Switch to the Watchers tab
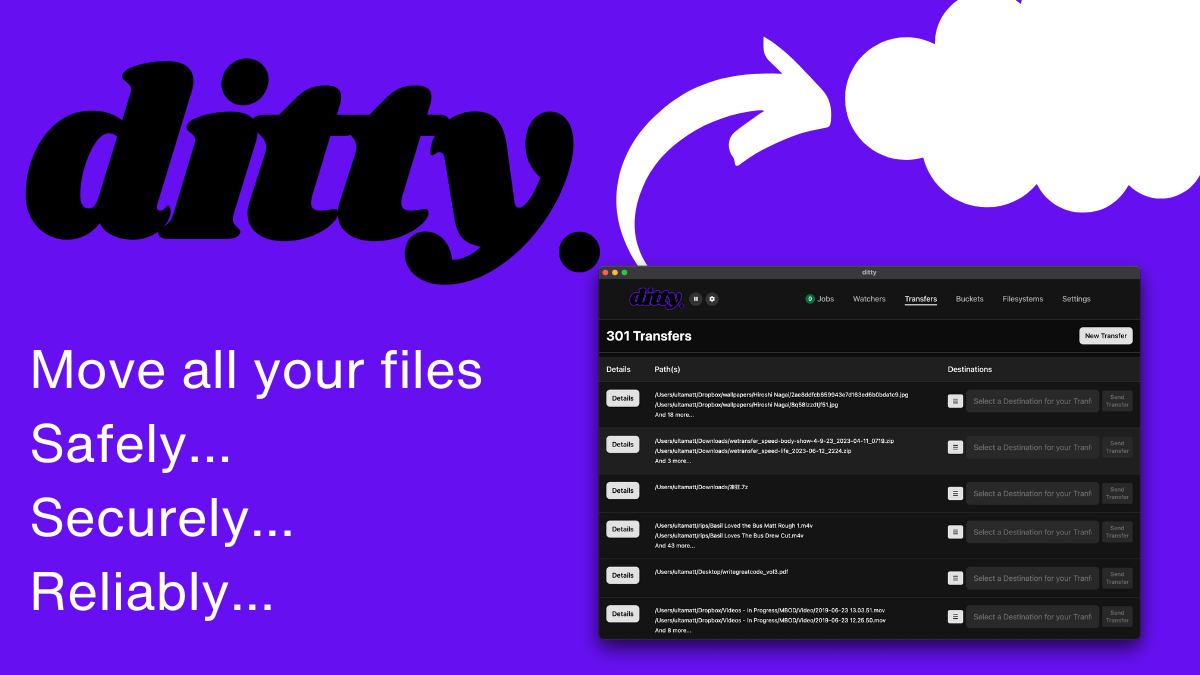This screenshot has height=675, width=1200. (x=869, y=298)
